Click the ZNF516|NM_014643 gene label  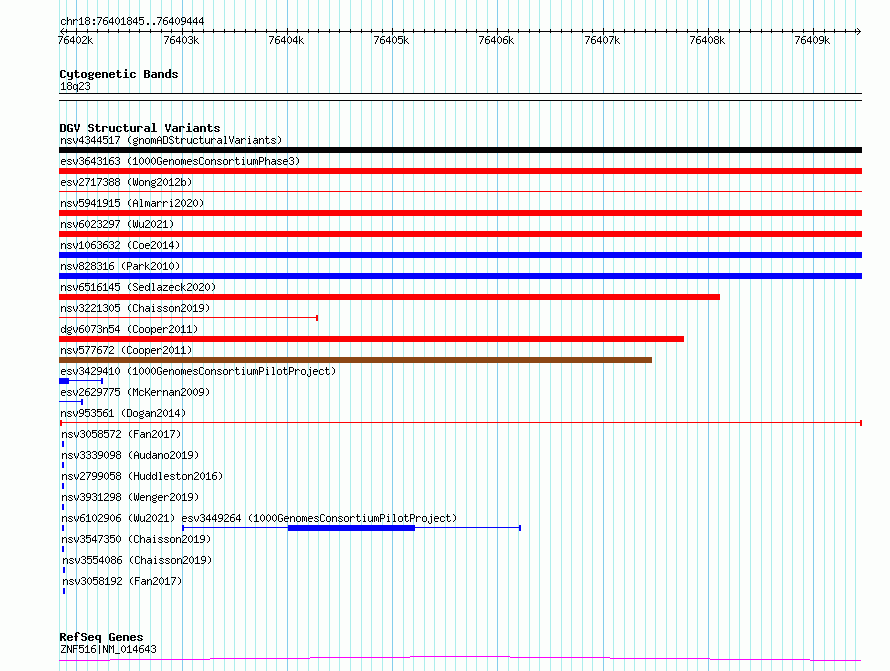pos(108,649)
